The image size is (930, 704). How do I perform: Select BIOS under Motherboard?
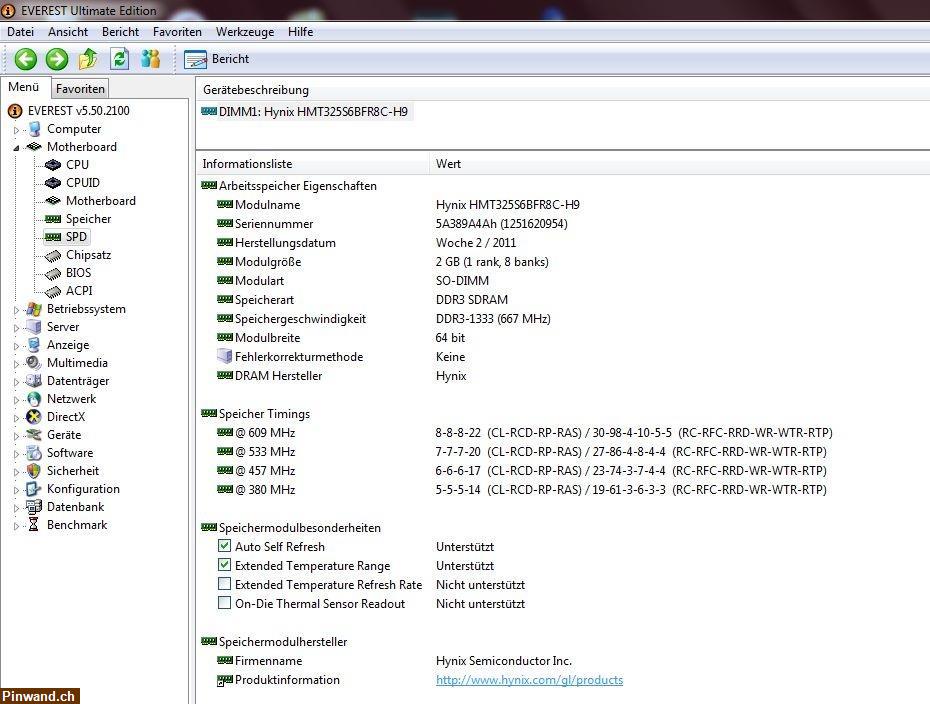pyautogui.click(x=78, y=273)
